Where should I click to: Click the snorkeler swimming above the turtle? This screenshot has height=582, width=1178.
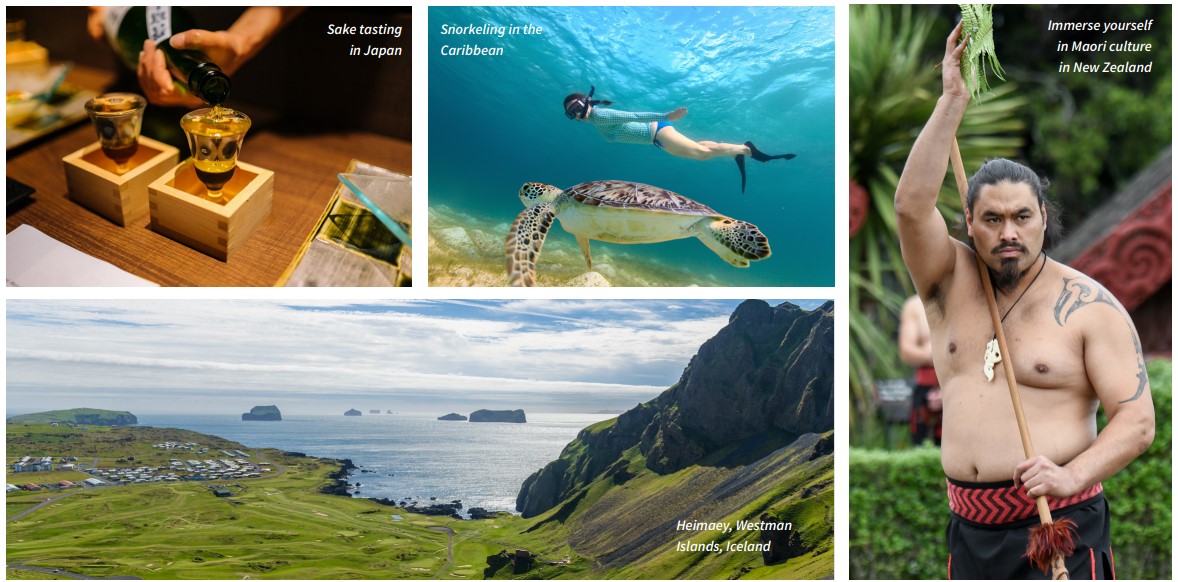[x=676, y=131]
